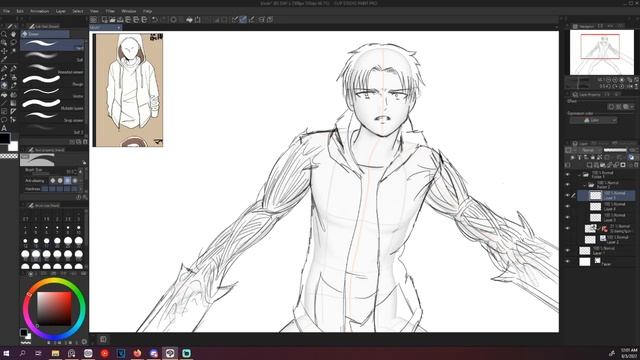Click the Hardness slider in tool property
Viewport: 640px width, 360px height.
pyautogui.click(x=60, y=189)
